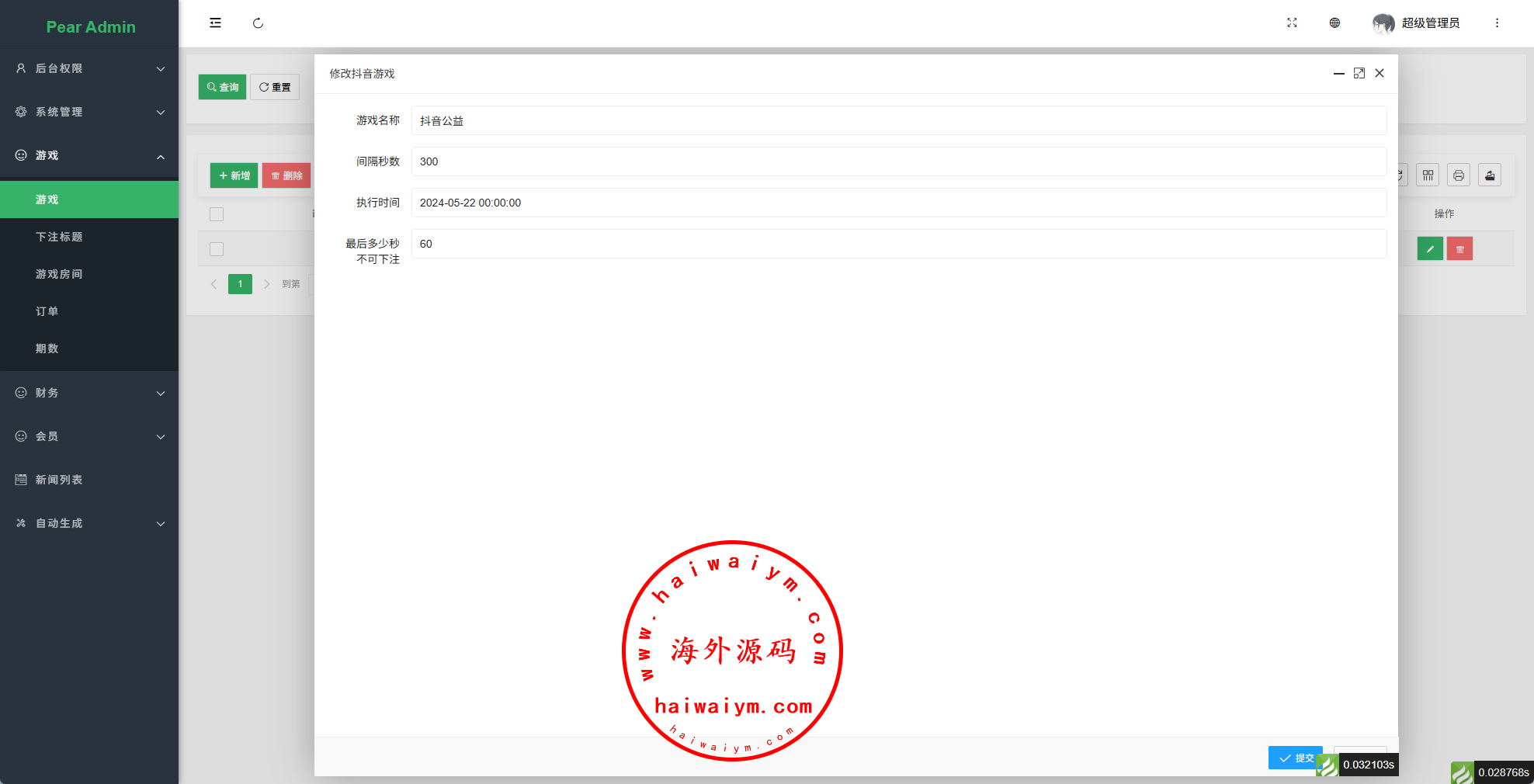Expand the 财务 sidebar menu
This screenshot has height=784, width=1534.
(89, 393)
